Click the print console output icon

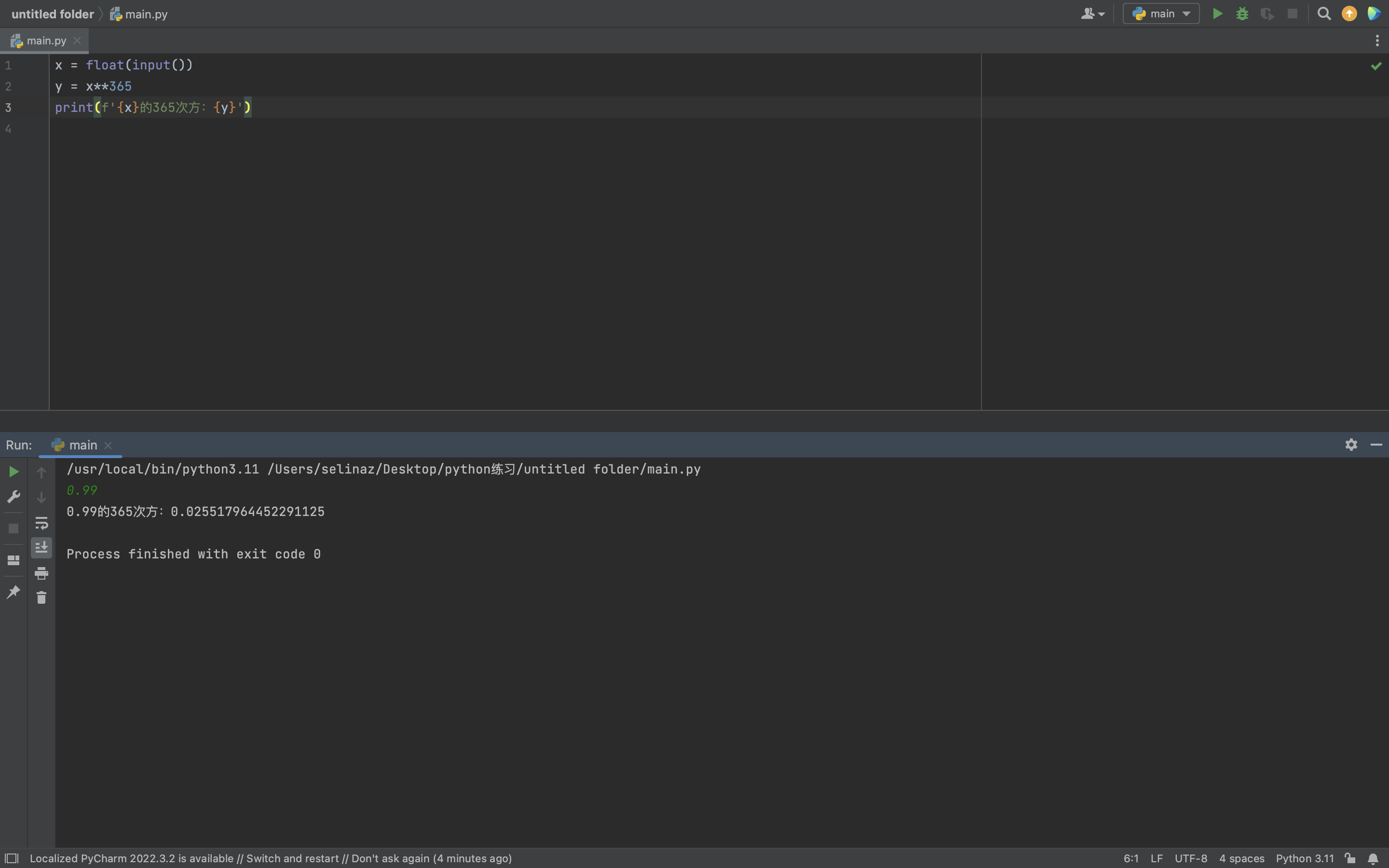pyautogui.click(x=41, y=573)
